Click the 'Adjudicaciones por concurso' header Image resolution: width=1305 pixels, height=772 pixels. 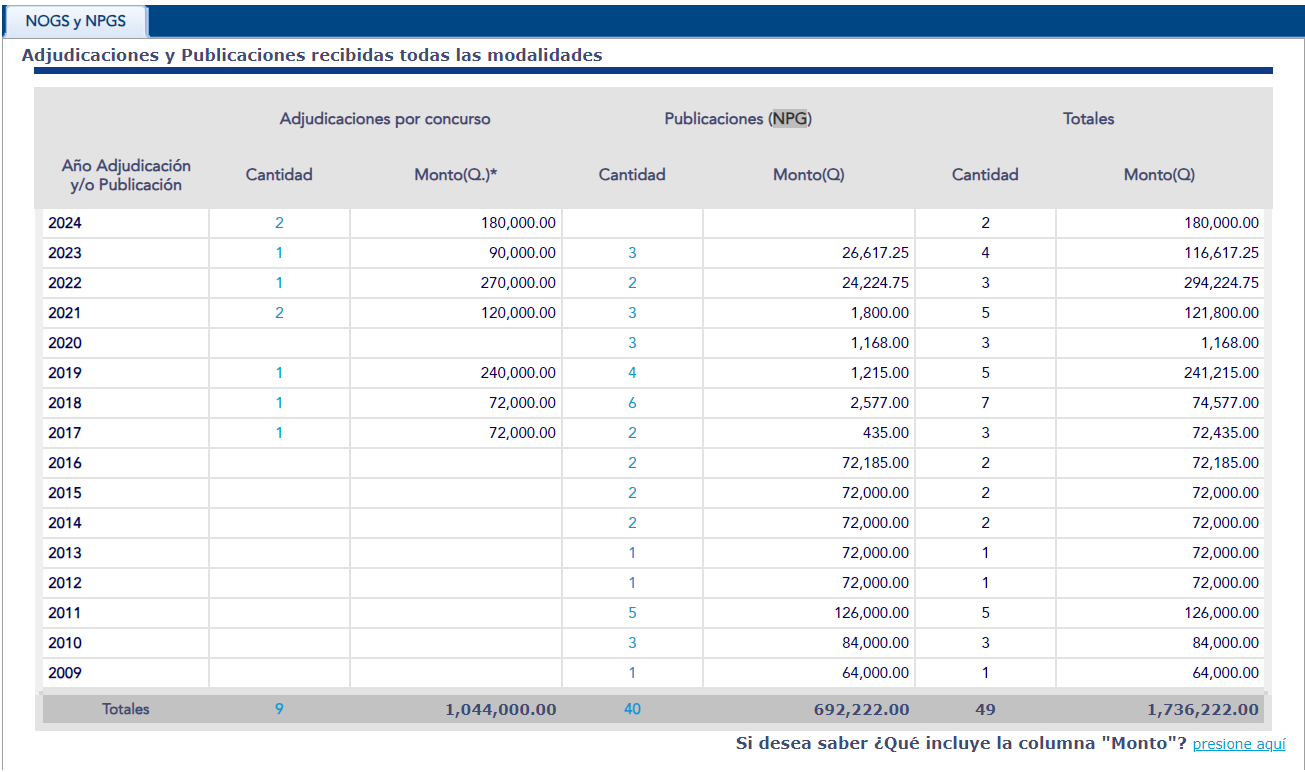(385, 118)
